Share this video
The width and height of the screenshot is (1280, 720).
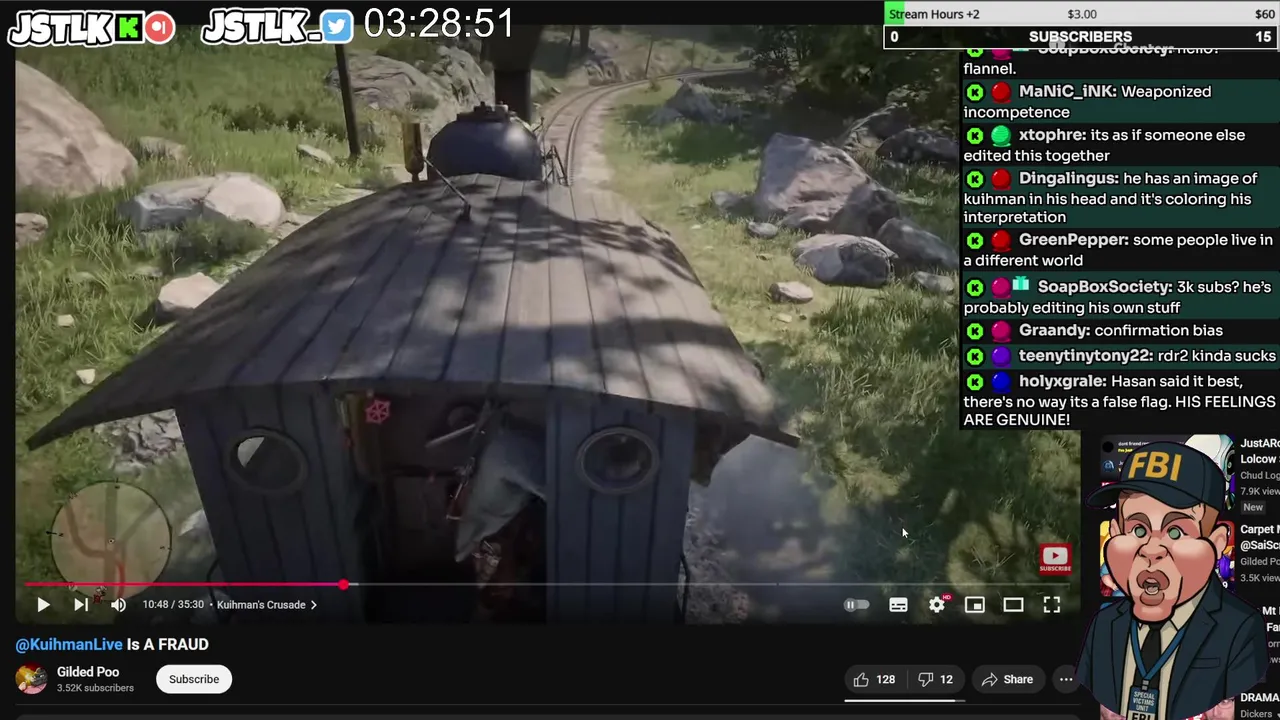tap(1007, 679)
